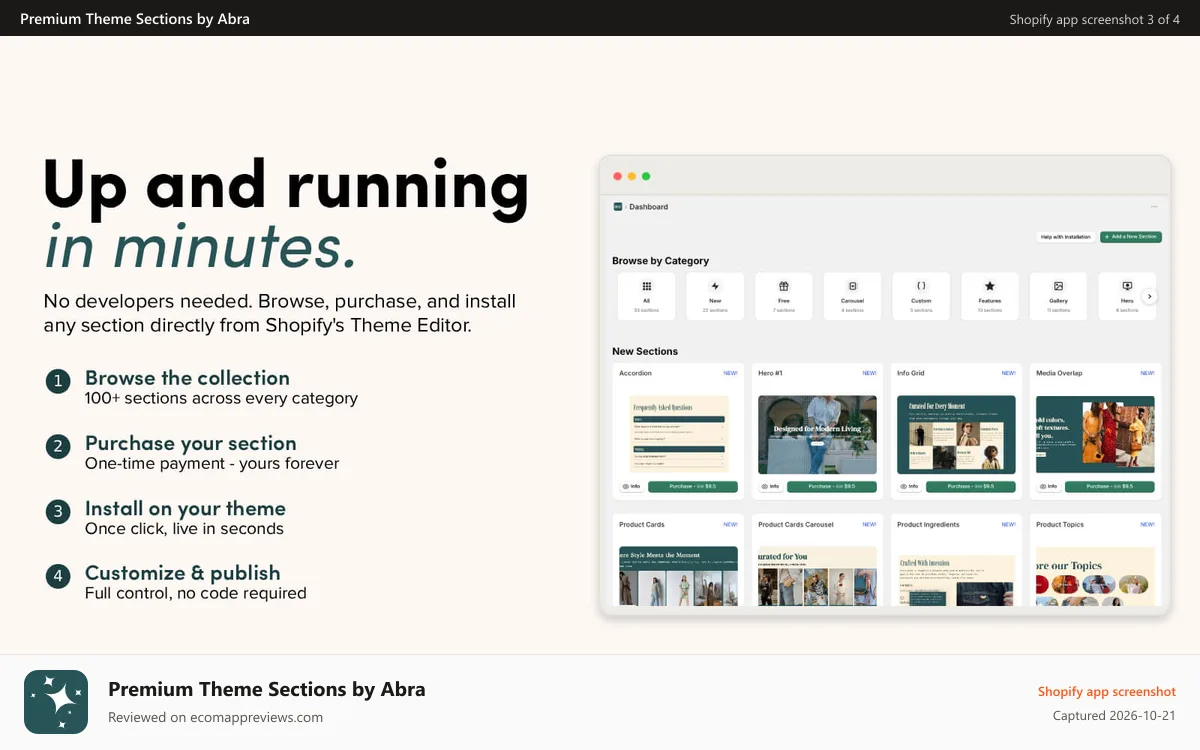Open the Hero #1 preview thumbnail
Image resolution: width=1200 pixels, height=750 pixels.
coord(817,435)
